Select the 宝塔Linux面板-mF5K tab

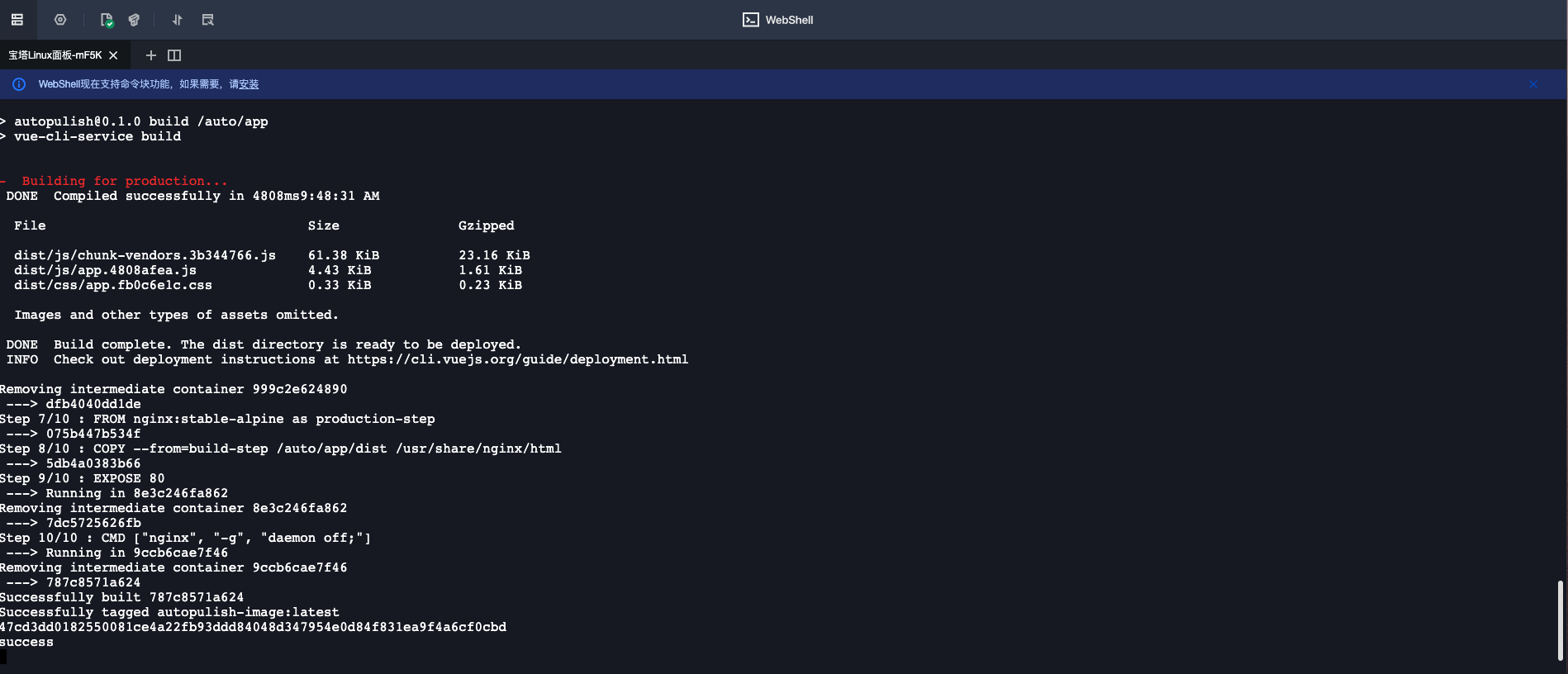[x=55, y=55]
